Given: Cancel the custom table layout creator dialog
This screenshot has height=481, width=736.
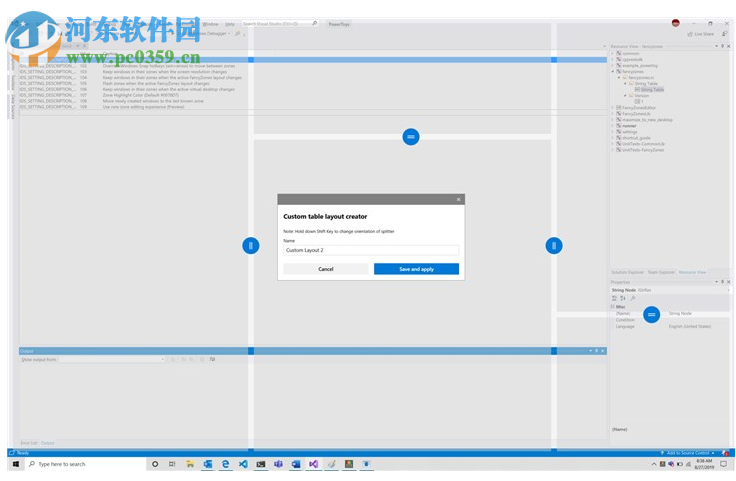Looking at the screenshot, I should tap(326, 269).
